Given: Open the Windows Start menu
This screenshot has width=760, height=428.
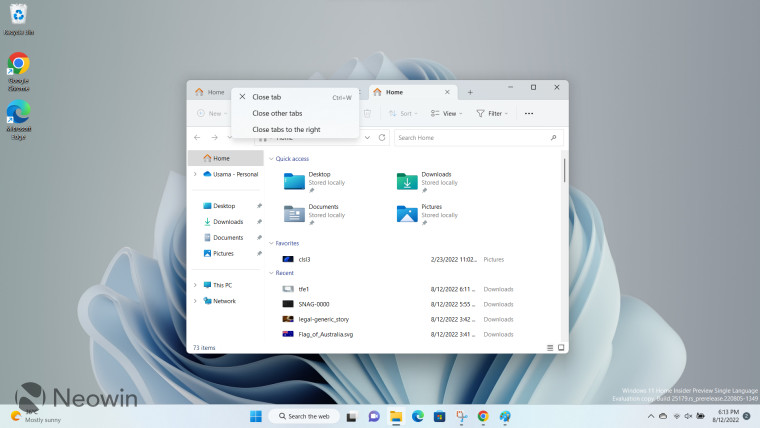Looking at the screenshot, I should (255, 416).
